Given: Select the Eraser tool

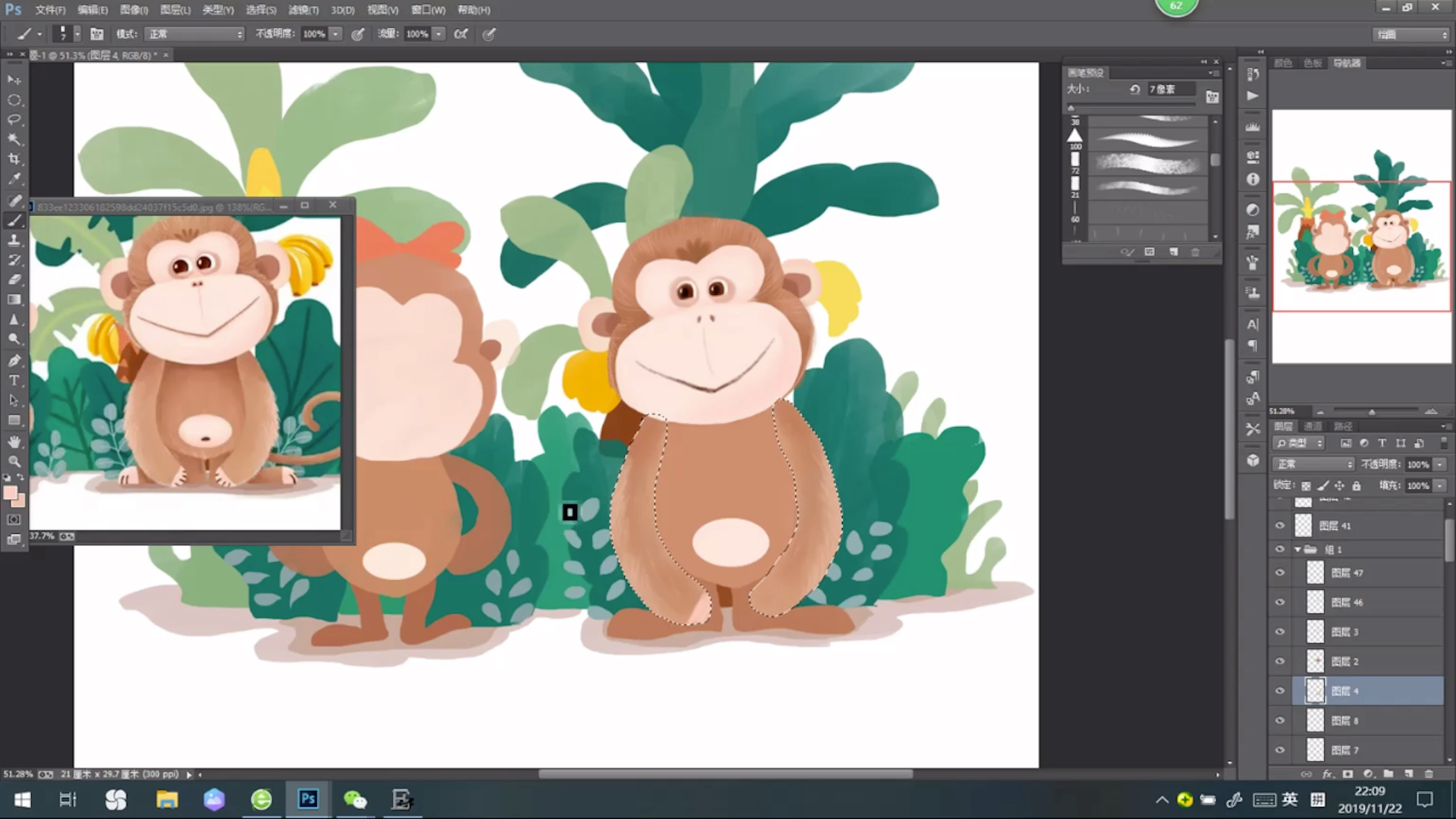Looking at the screenshot, I should [14, 280].
